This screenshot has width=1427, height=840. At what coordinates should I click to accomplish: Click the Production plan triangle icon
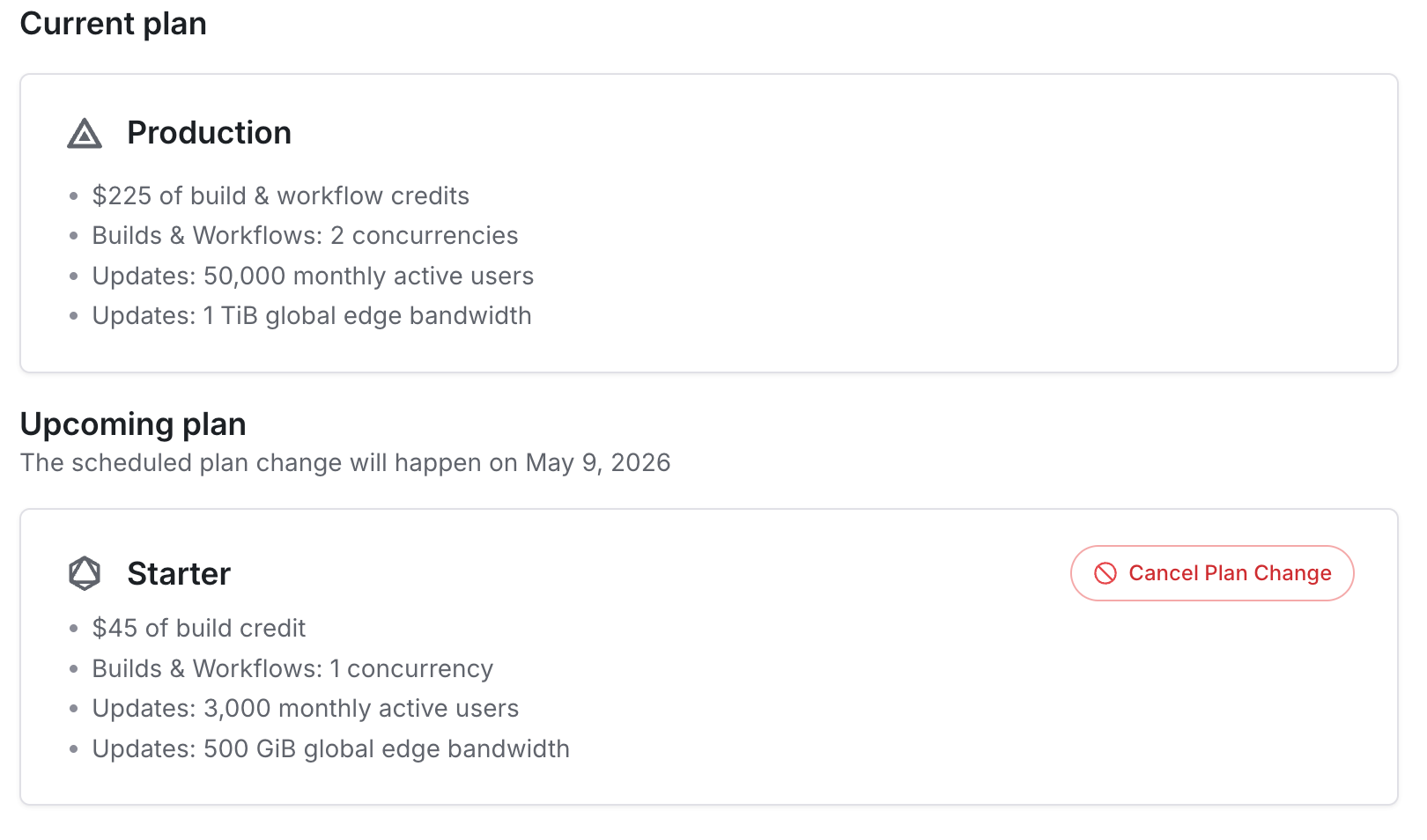[85, 134]
